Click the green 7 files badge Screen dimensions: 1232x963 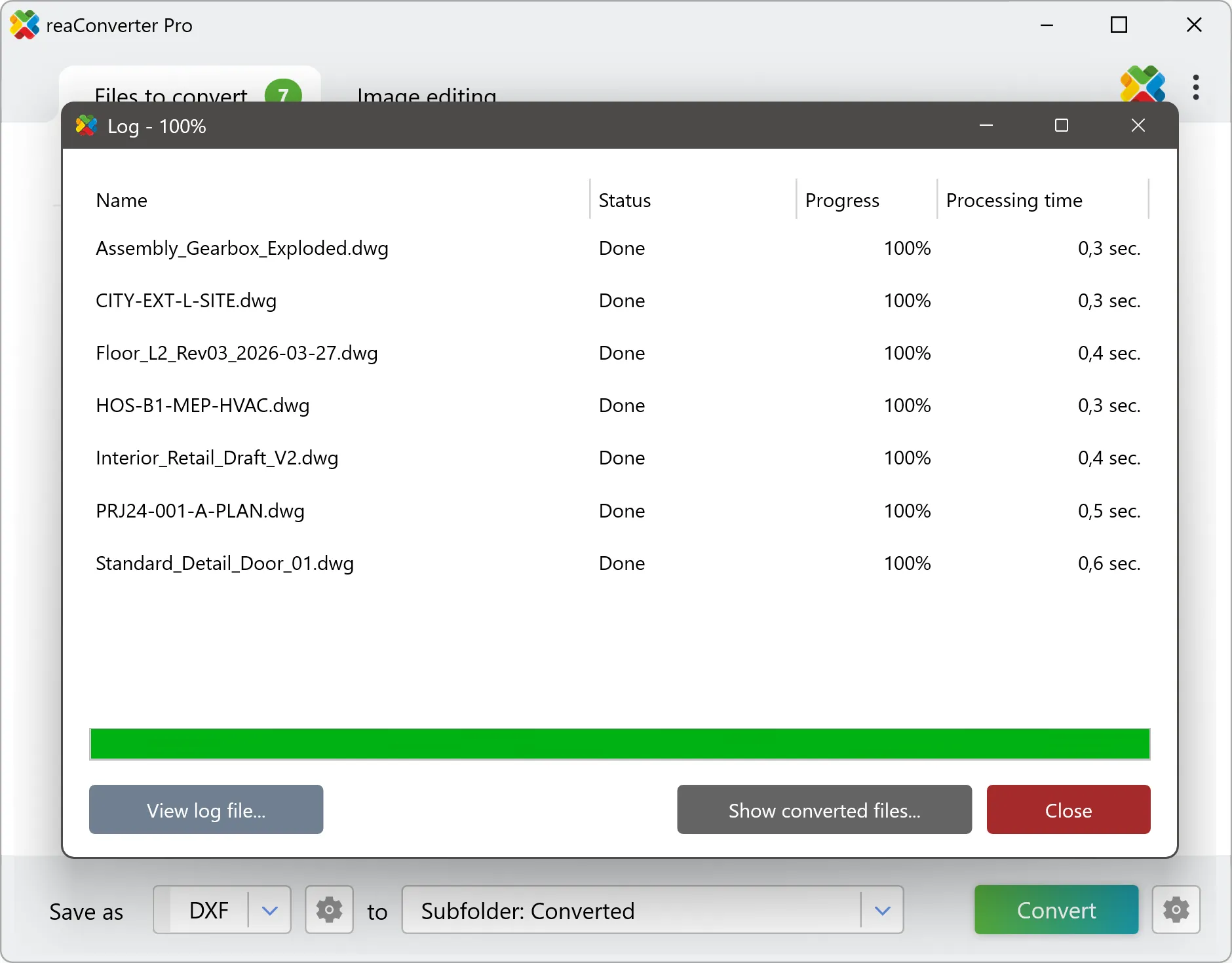[x=284, y=95]
